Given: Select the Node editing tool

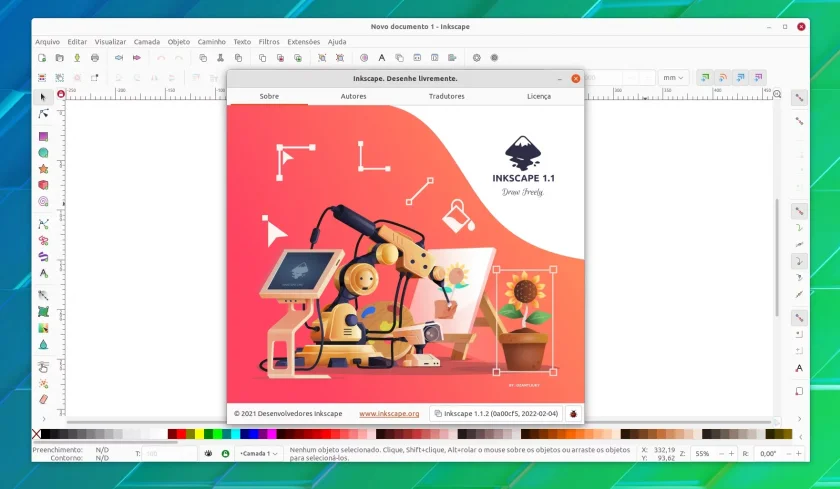Looking at the screenshot, I should tap(43, 114).
